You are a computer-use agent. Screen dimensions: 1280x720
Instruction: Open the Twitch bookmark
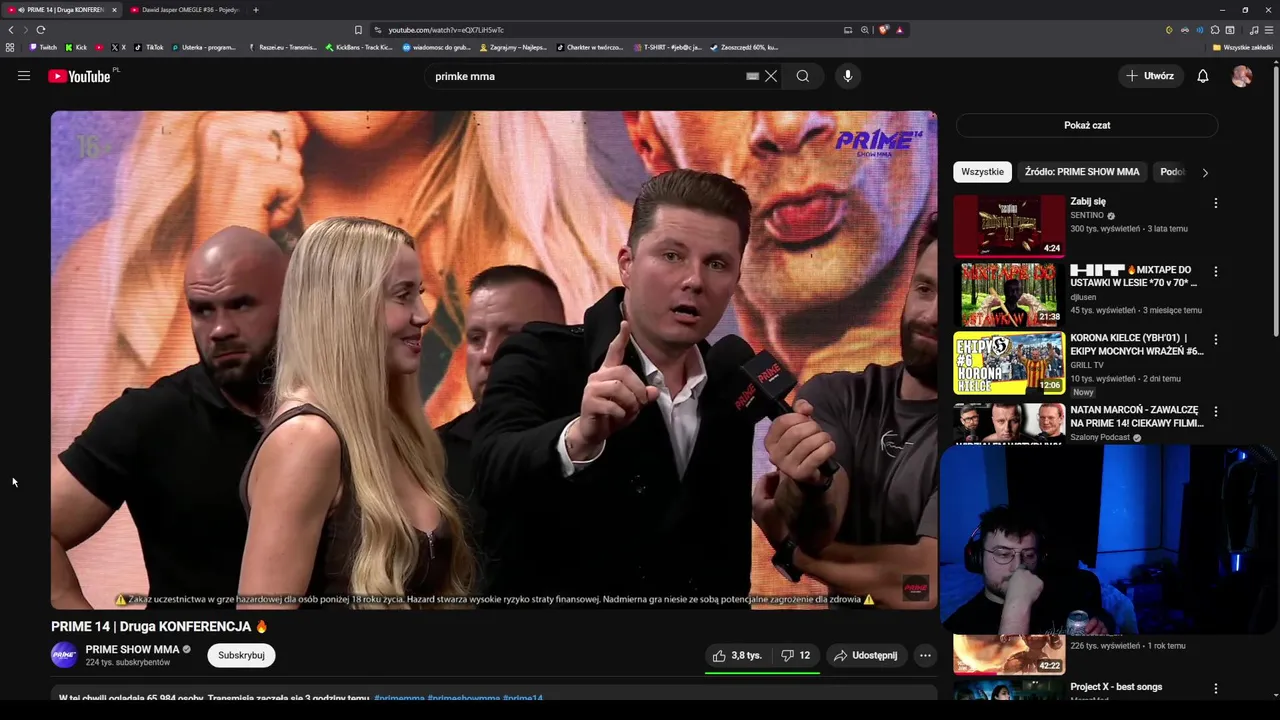pyautogui.click(x=43, y=47)
